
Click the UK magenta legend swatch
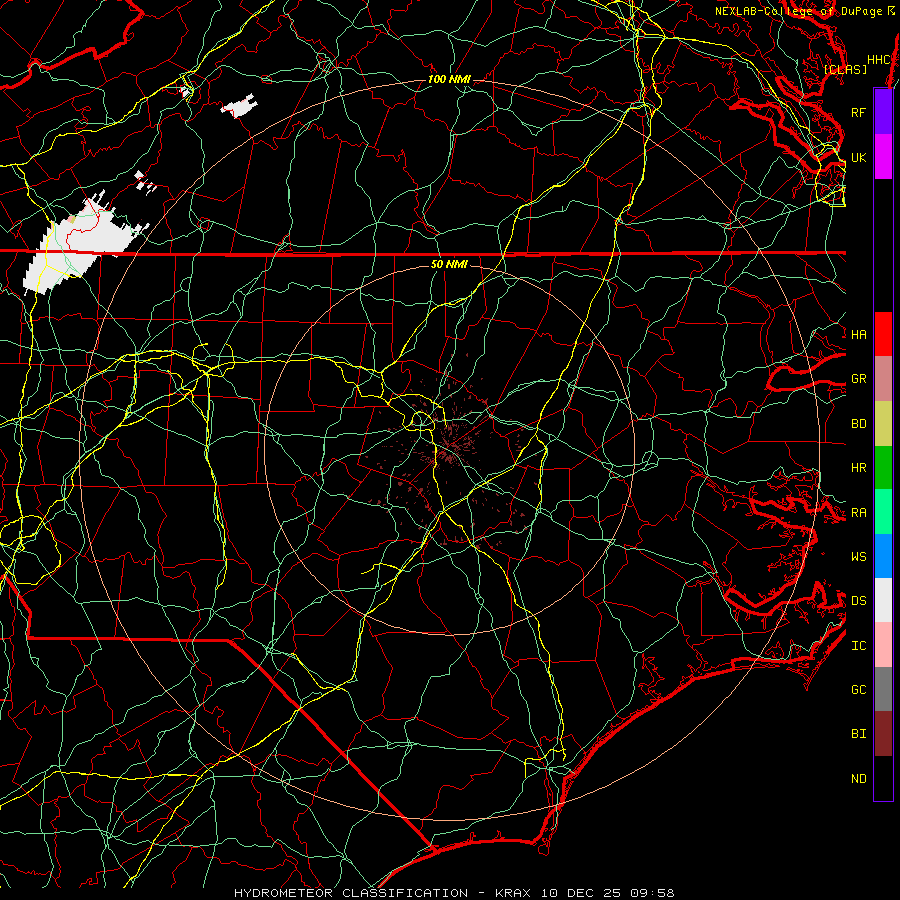click(x=883, y=157)
